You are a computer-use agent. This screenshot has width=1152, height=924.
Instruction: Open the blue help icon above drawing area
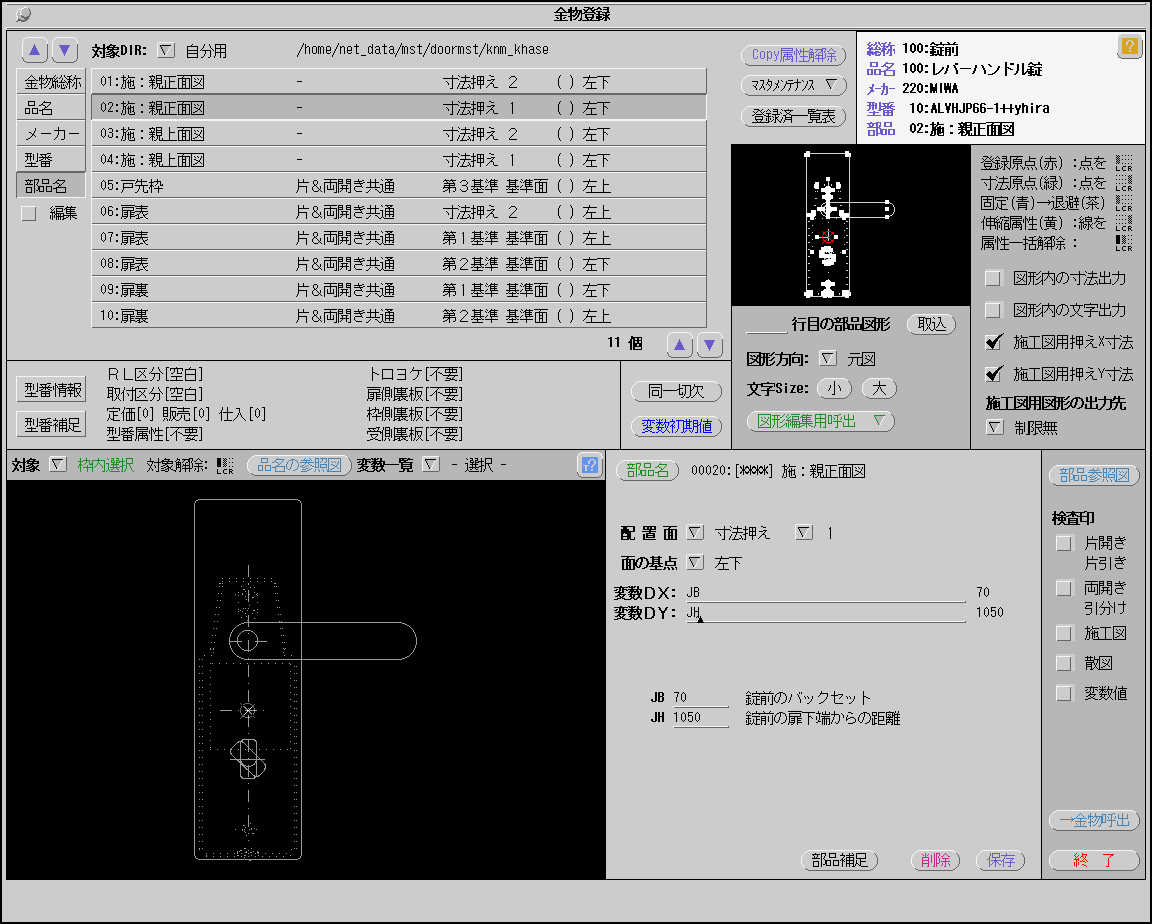[x=589, y=464]
